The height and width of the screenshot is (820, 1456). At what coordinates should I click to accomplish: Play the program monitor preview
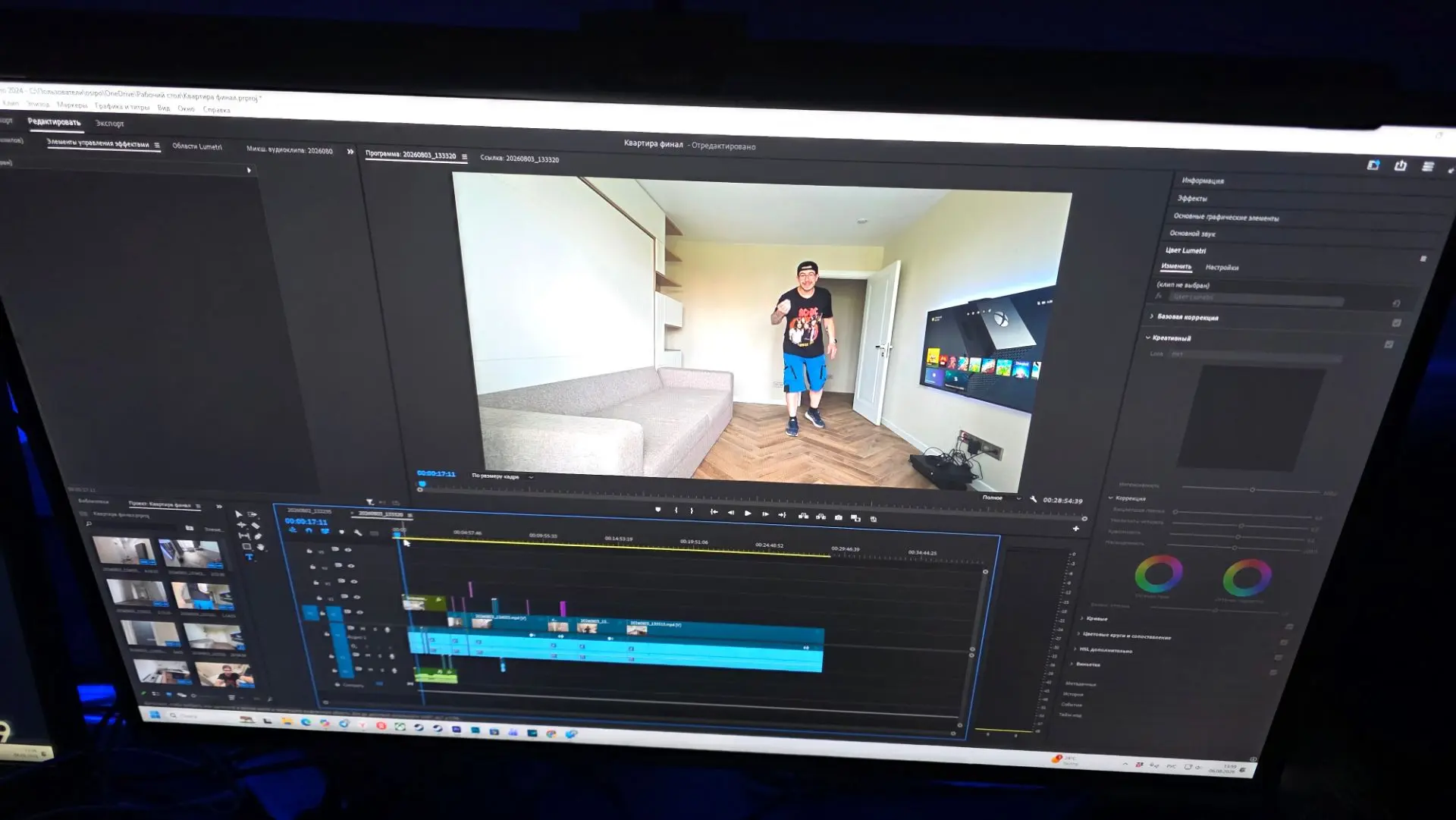pyautogui.click(x=748, y=514)
